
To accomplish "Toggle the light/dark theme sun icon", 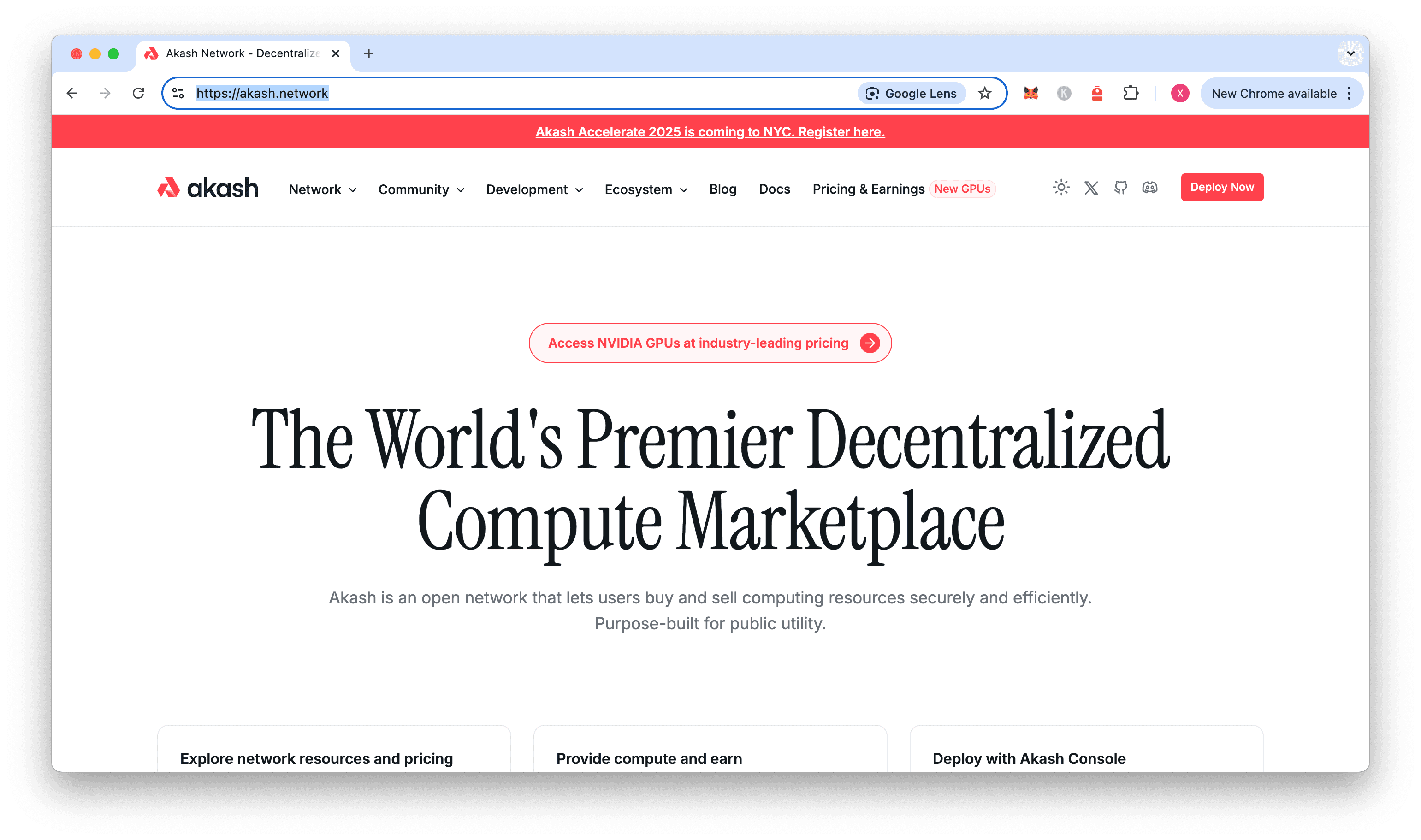I will [1061, 187].
